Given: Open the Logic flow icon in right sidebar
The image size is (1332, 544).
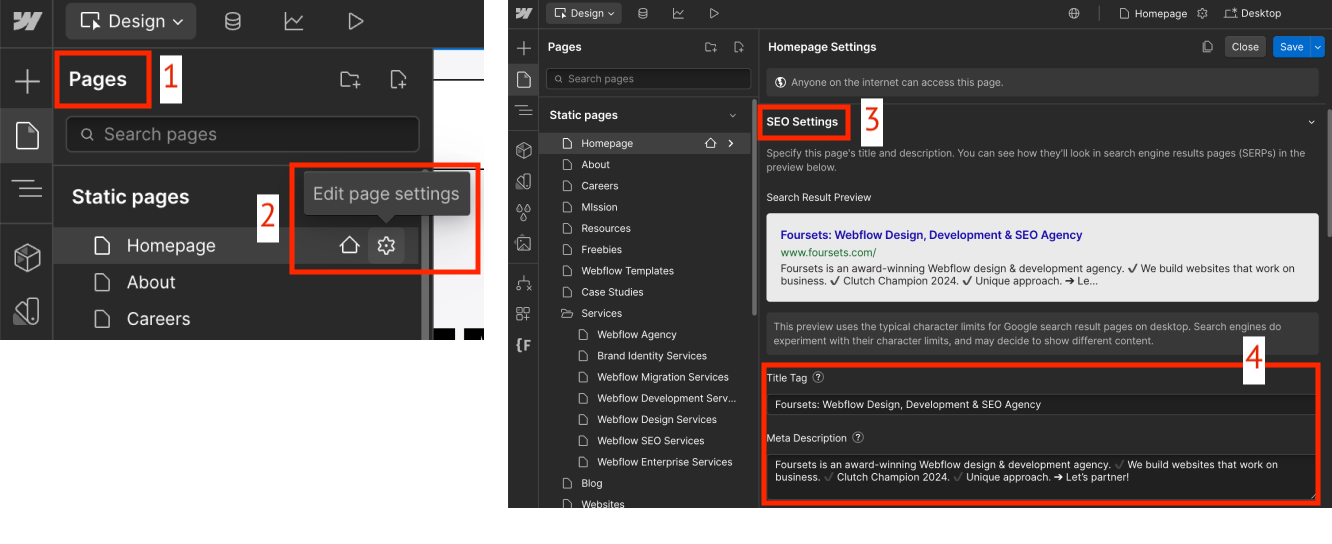Looking at the screenshot, I should point(524,283).
